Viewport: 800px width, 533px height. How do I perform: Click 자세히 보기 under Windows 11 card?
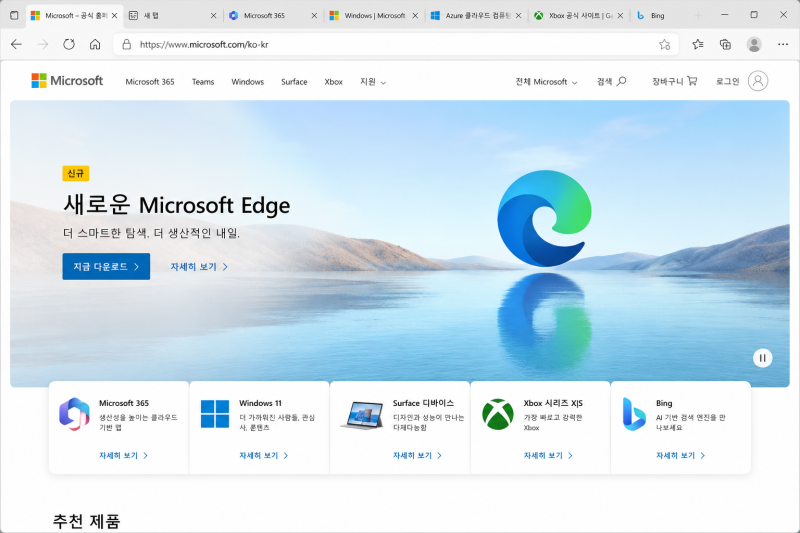pos(264,455)
